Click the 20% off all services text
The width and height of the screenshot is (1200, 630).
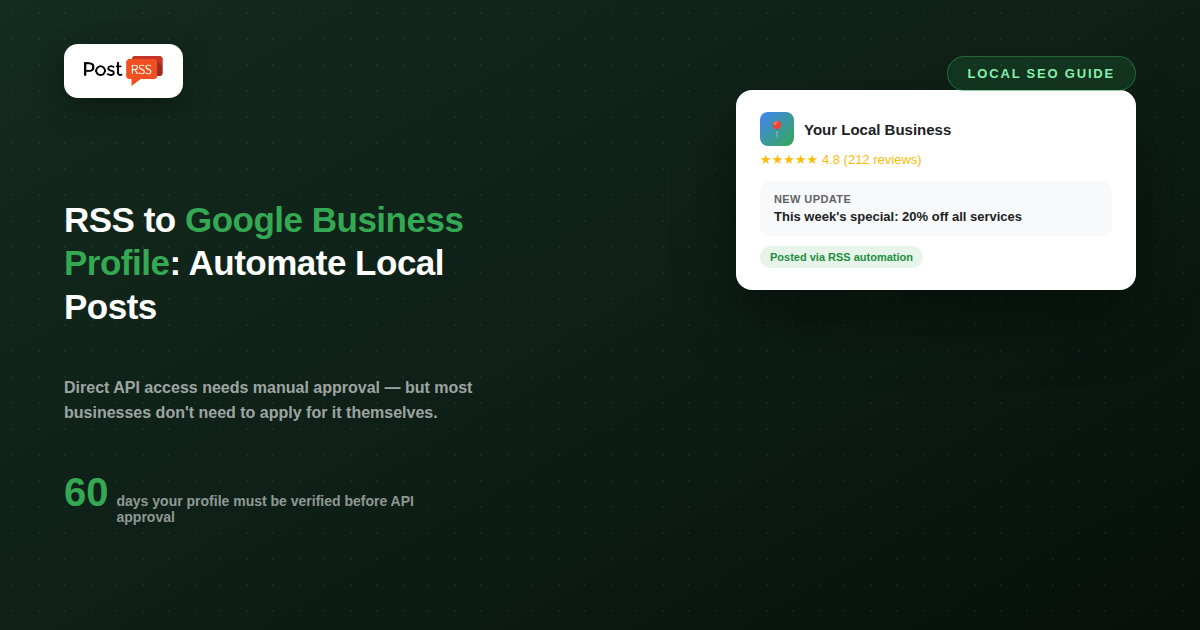[x=961, y=217]
